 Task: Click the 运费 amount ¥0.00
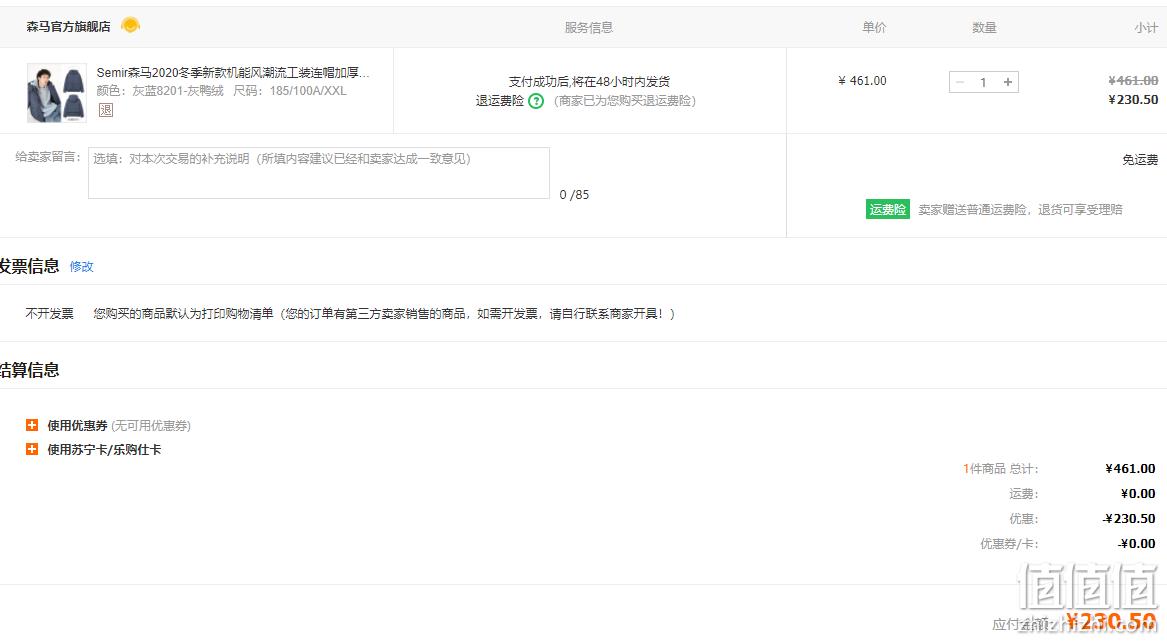pyautogui.click(x=1138, y=493)
